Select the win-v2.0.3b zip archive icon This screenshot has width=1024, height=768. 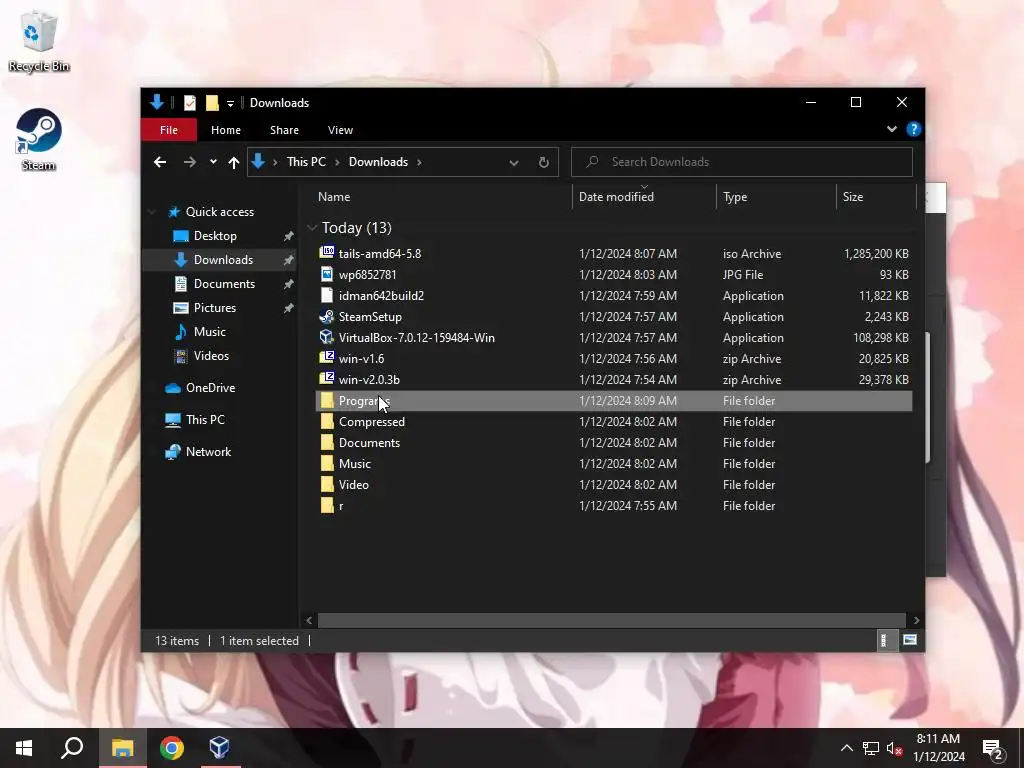tap(327, 379)
